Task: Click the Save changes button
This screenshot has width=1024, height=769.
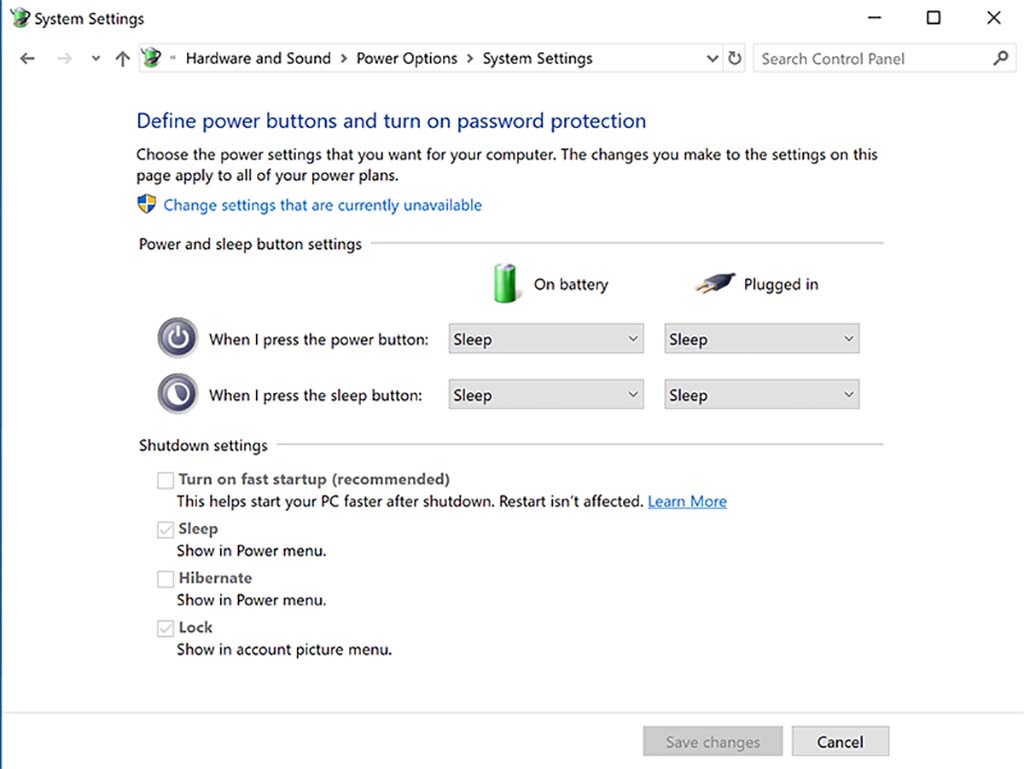Action: click(712, 742)
